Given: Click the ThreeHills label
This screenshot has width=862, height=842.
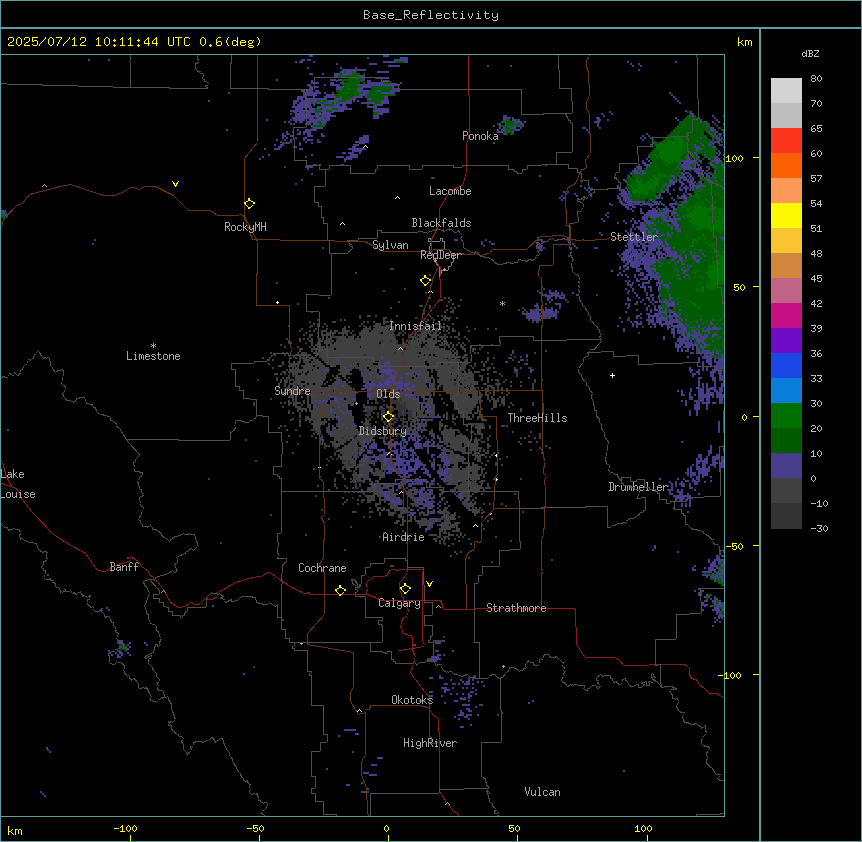Looking at the screenshot, I should tap(537, 418).
